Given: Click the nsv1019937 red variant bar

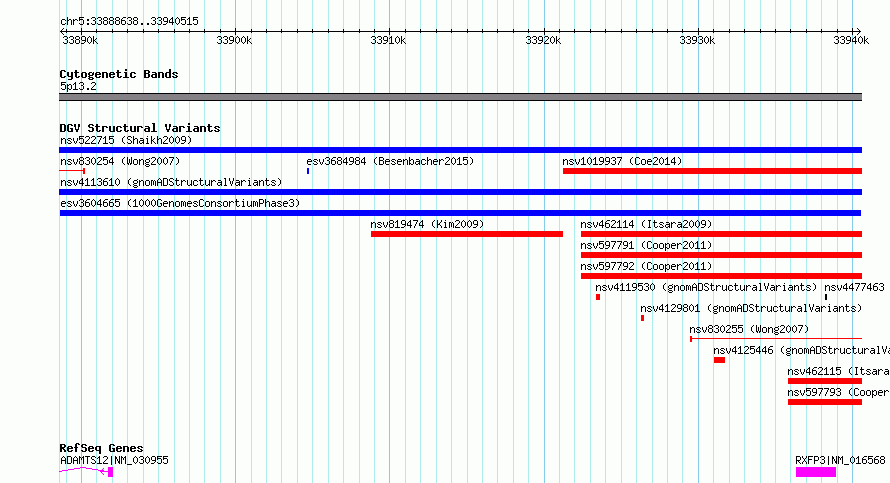Looking at the screenshot, I should coord(712,171).
